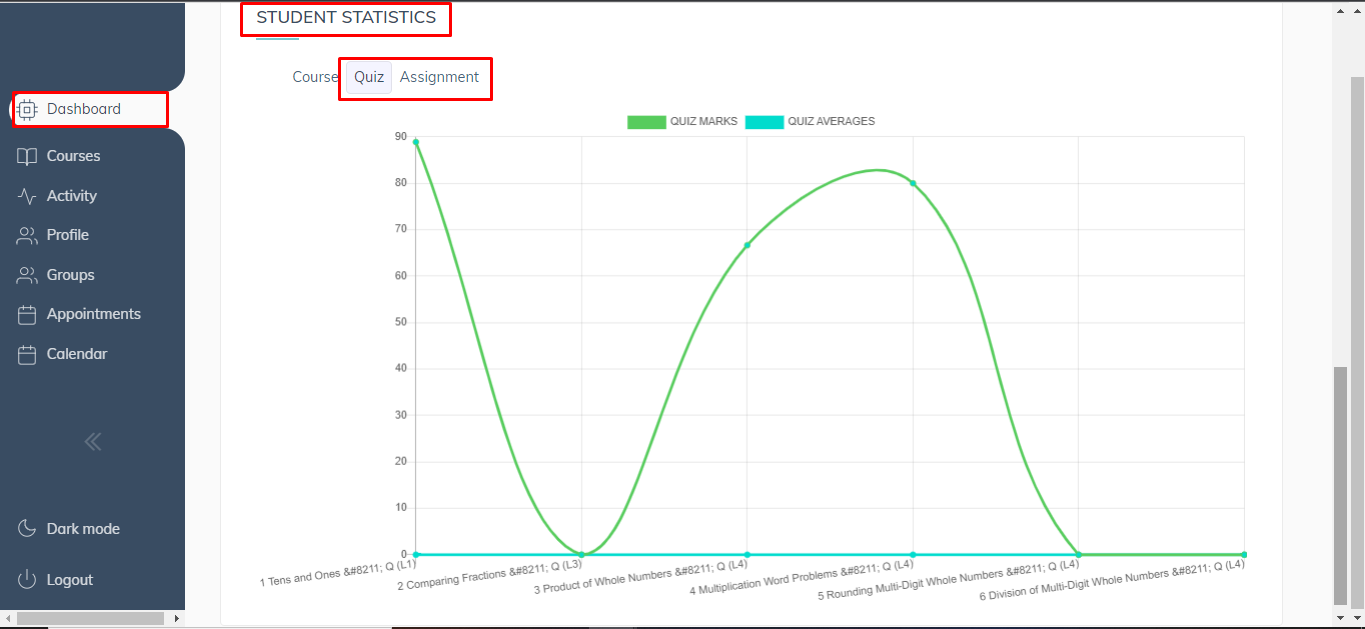Toggle QUIZ MARKS legend visibility
Viewport: 1365px width, 629px height.
pos(703,122)
